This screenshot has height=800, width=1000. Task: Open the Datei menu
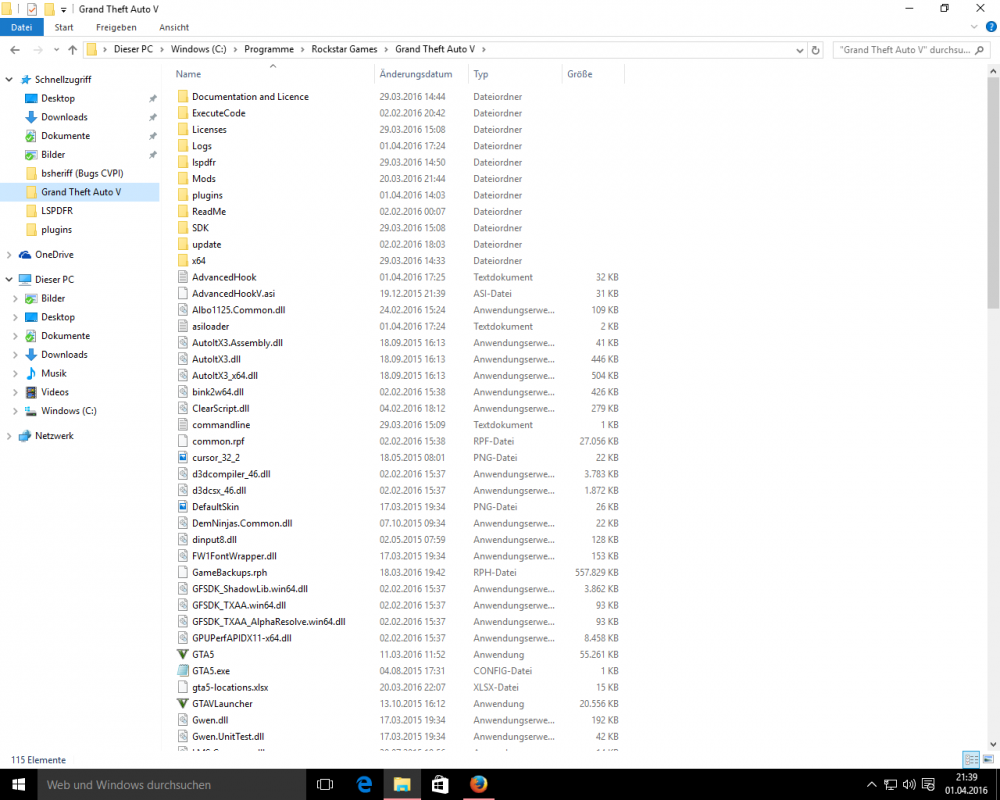[22, 27]
